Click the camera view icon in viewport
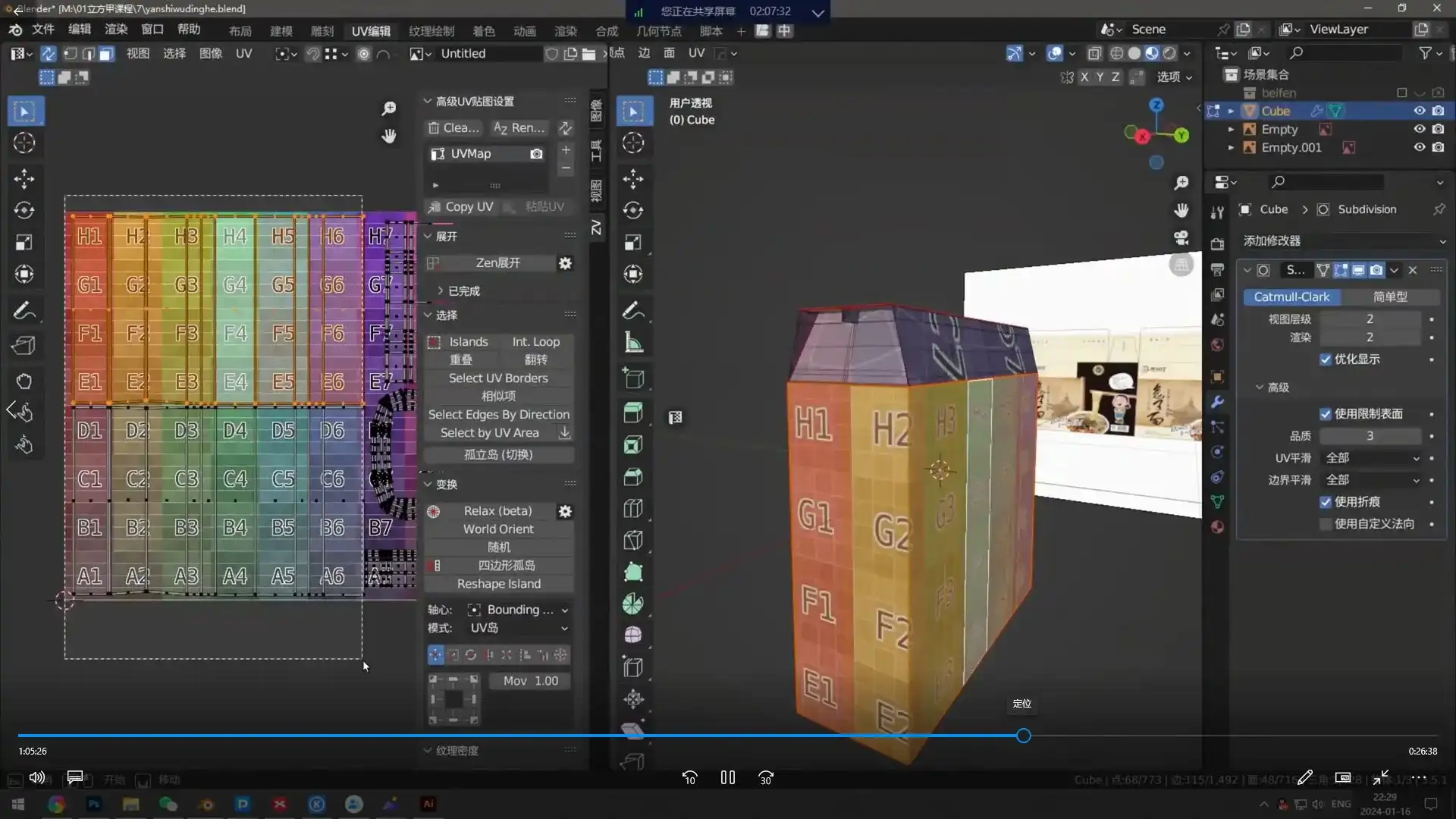1456x819 pixels. coord(1181,238)
